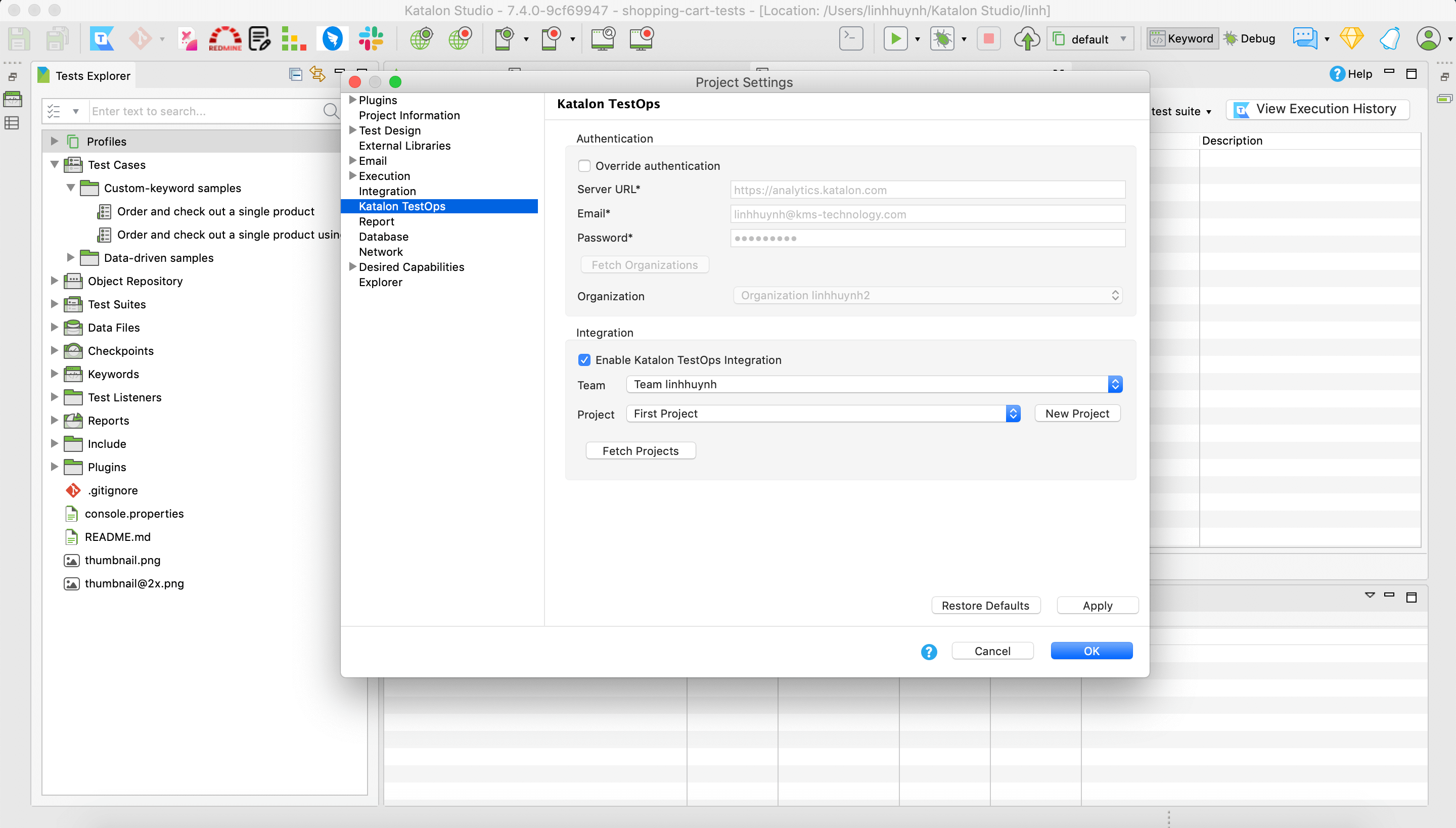
Task: Select the Explorer settings page
Action: pyautogui.click(x=381, y=282)
